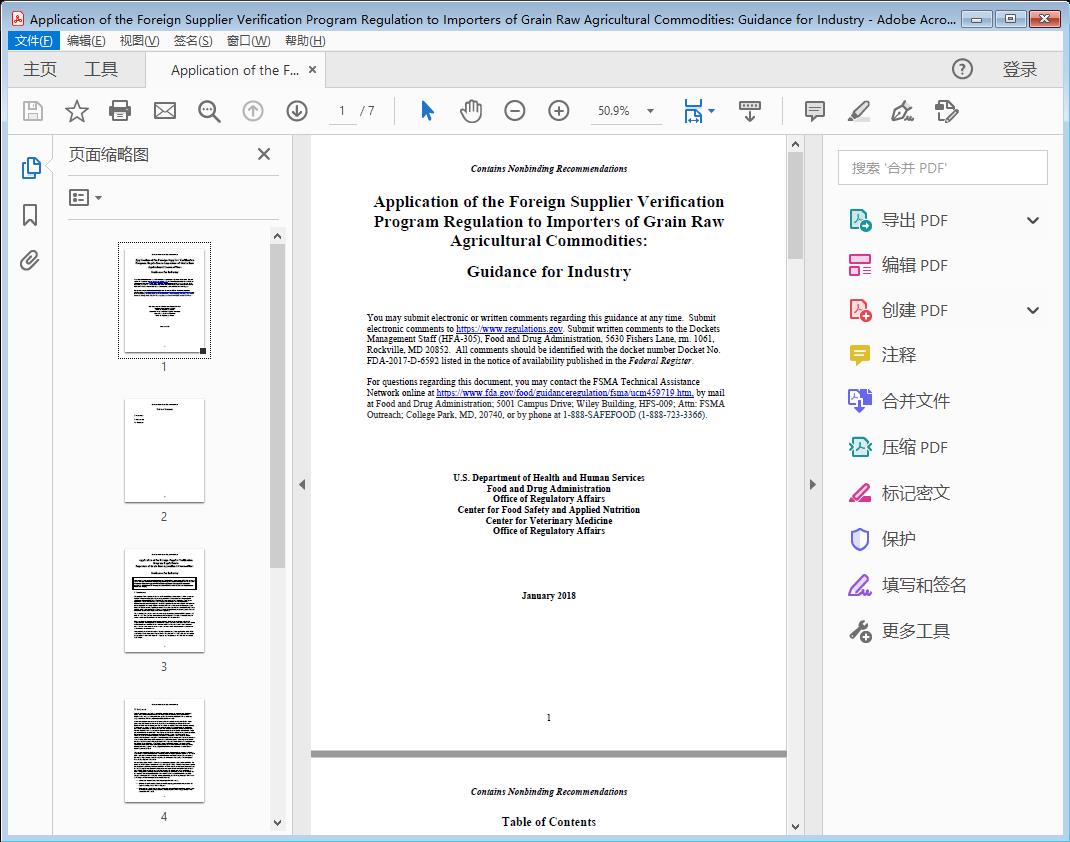Image resolution: width=1070 pixels, height=842 pixels.
Task: Switch to presentation reading mode
Action: pos(750,111)
